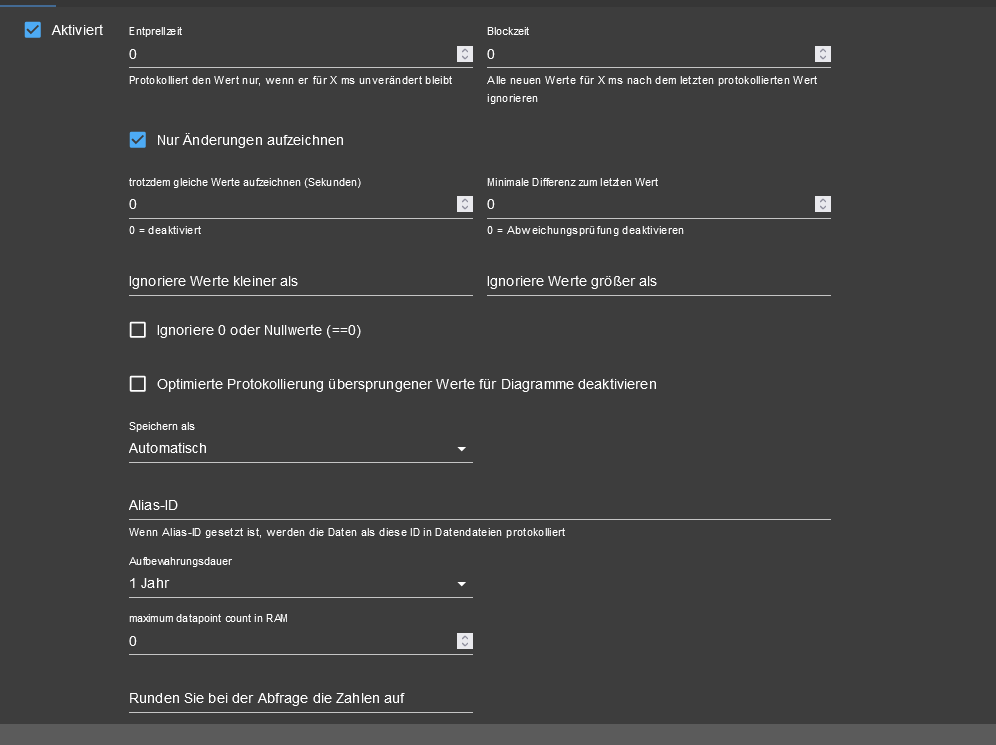
Task: Click the Minimale Differenz spinner arrows
Action: point(823,204)
